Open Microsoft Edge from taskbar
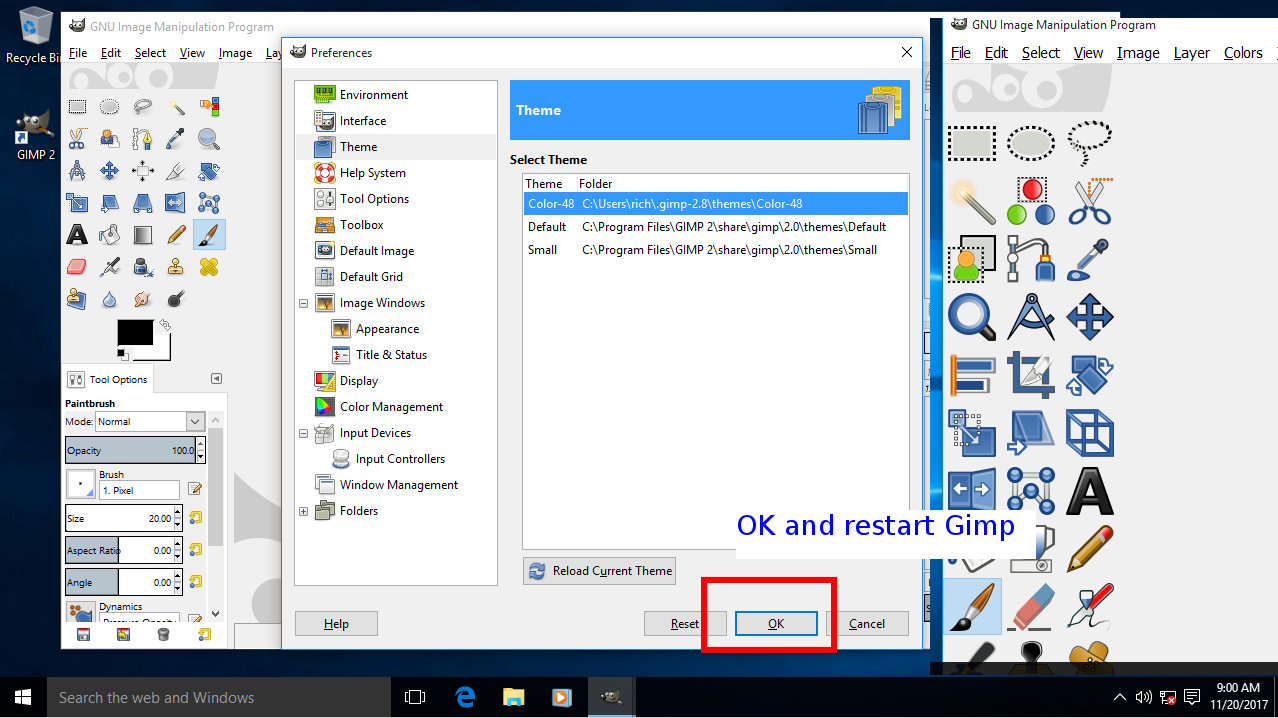1278x718 pixels. click(x=465, y=697)
